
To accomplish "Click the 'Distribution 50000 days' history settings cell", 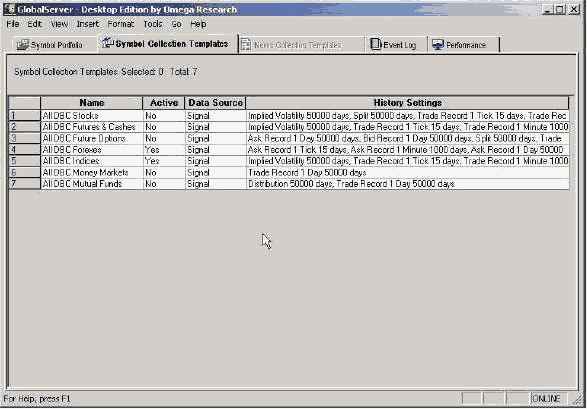I will tap(407, 184).
